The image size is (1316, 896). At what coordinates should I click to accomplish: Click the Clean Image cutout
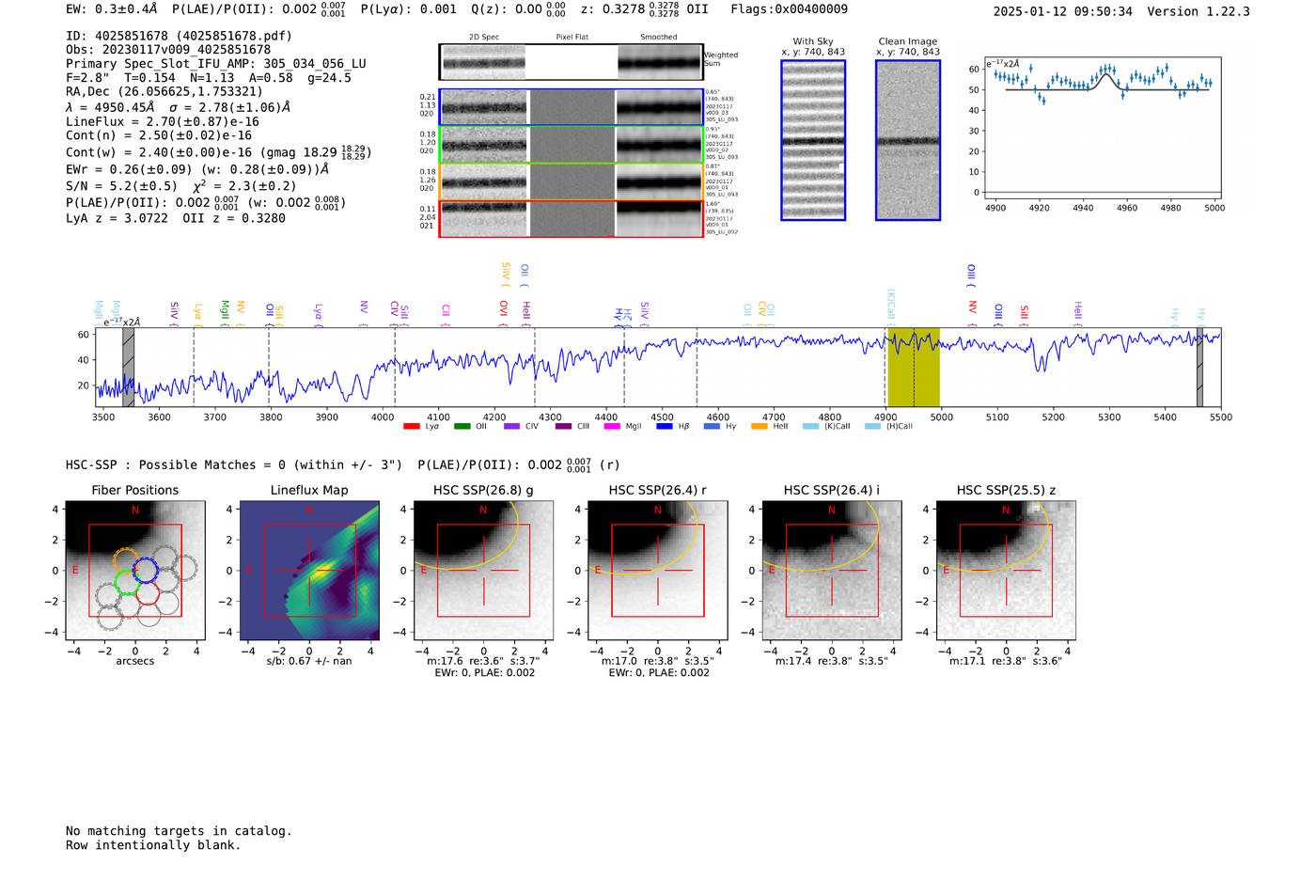(x=908, y=140)
